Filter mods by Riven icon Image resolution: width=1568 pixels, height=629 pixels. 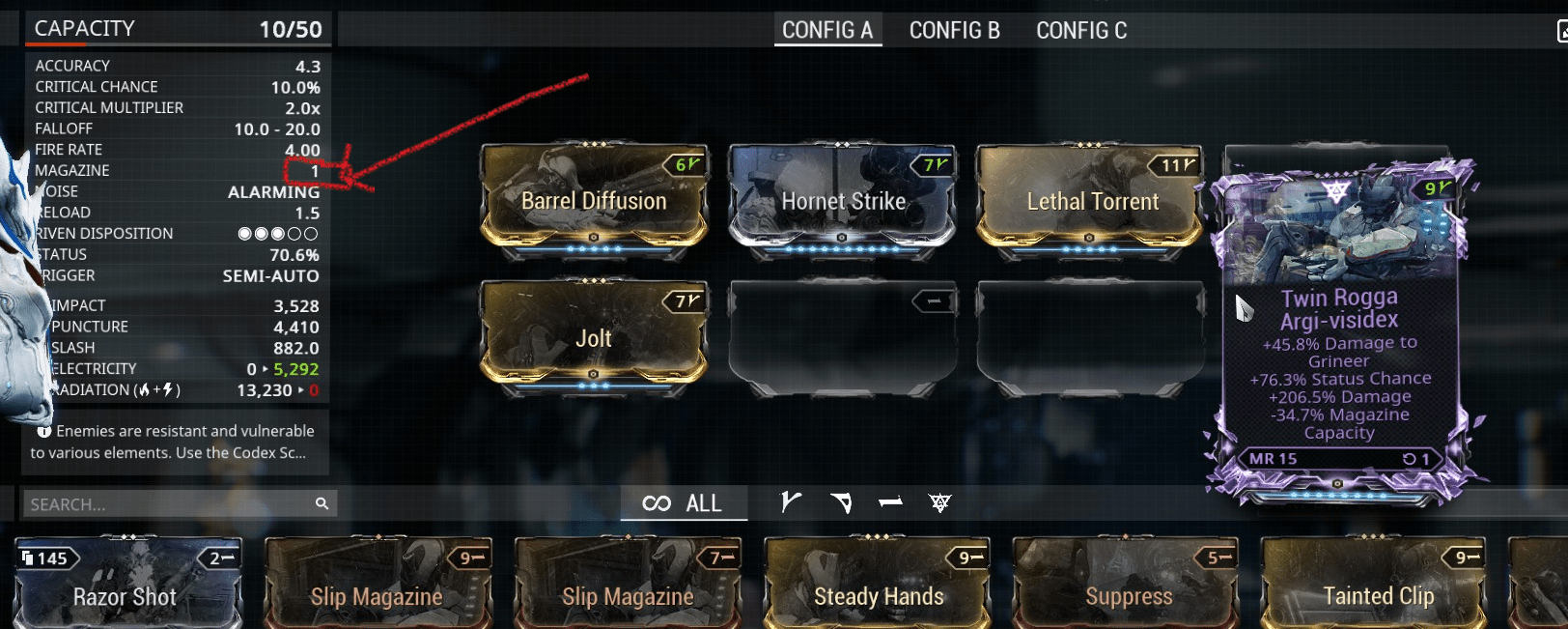click(x=939, y=502)
